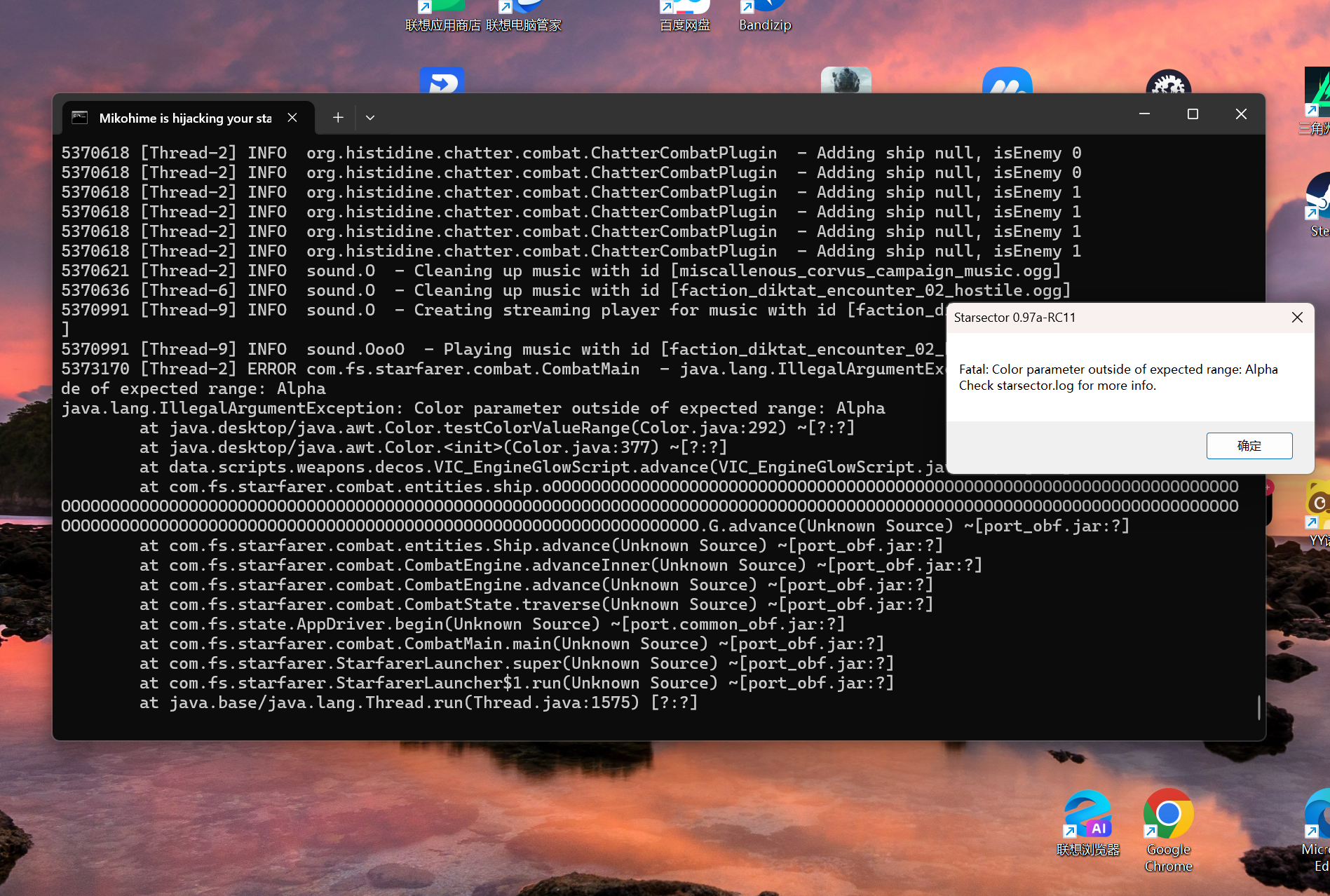Select the "Mikohime is hijacking" terminal tab
This screenshot has height=896, width=1330.
tap(185, 118)
